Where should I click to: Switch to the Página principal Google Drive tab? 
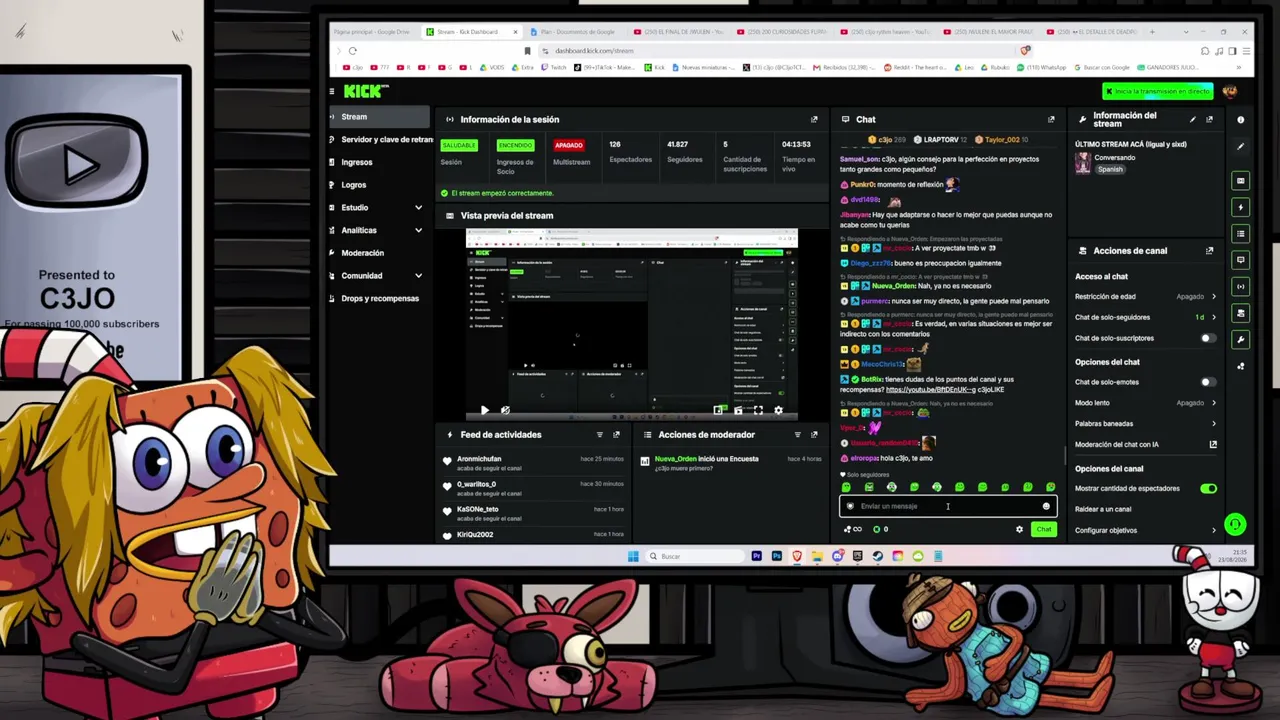point(372,32)
